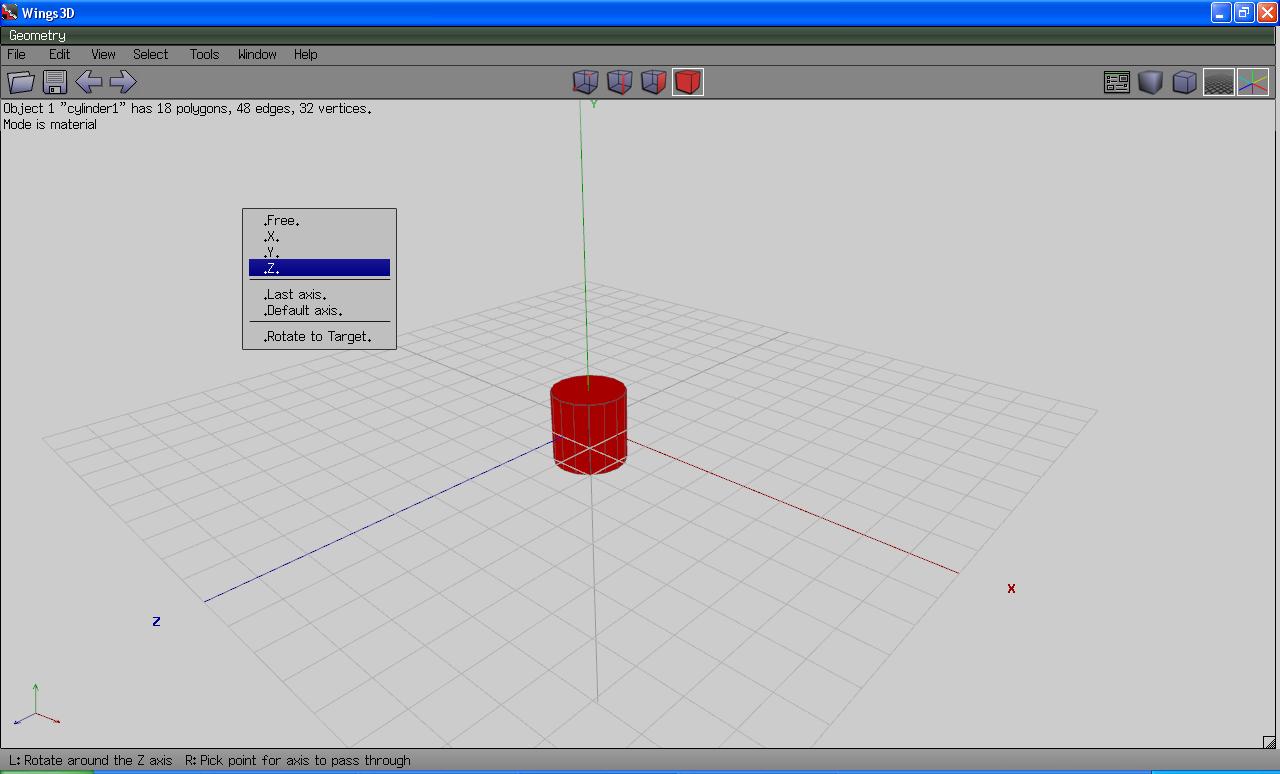Screen dimensions: 1280x774
Task: Open the Select menu
Action: tap(150, 54)
